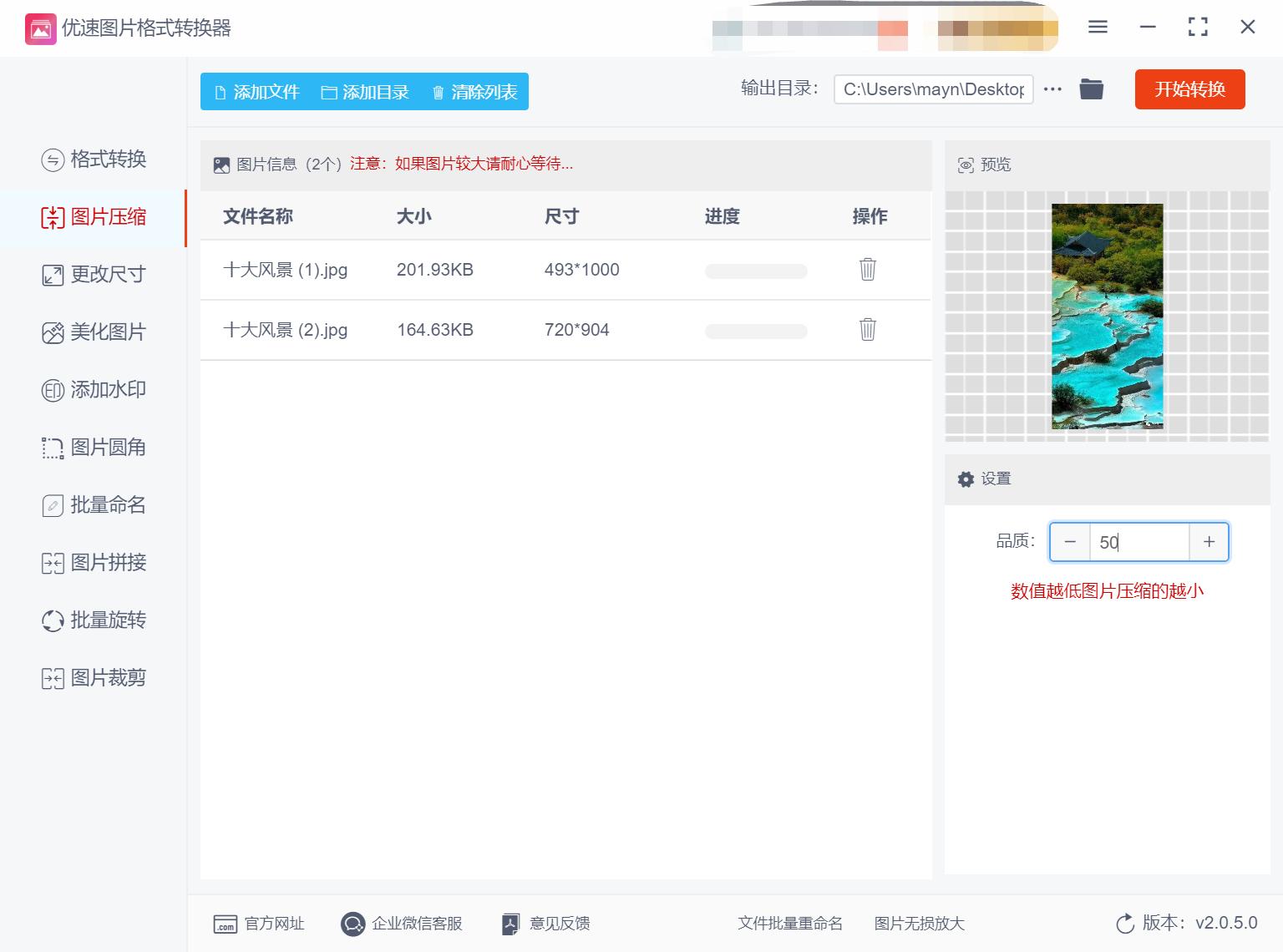Open output folder browser icon

click(1091, 89)
